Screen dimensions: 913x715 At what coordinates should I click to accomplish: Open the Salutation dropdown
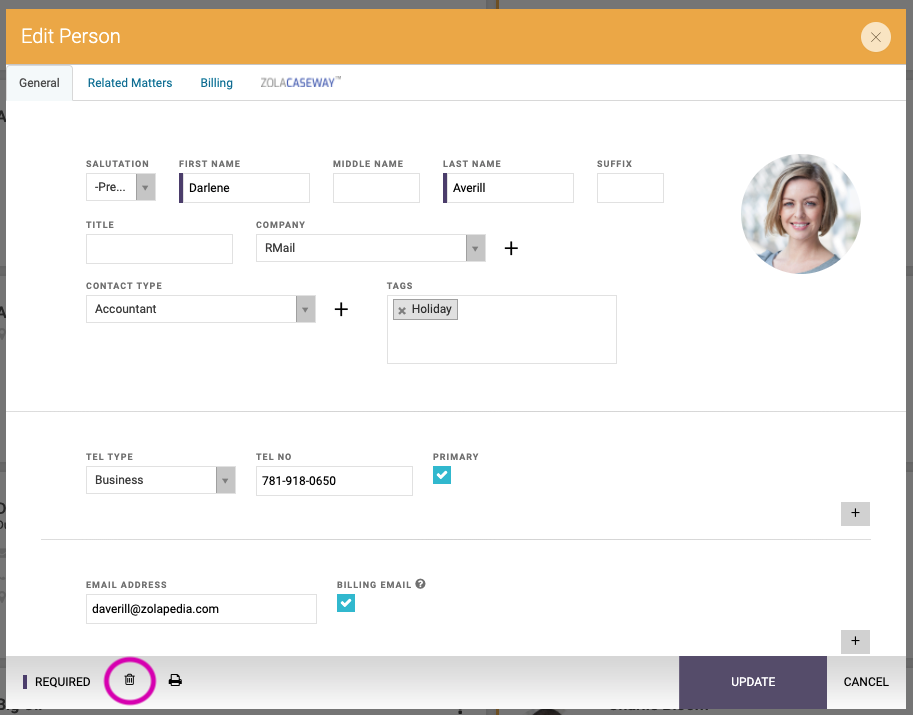pos(121,187)
